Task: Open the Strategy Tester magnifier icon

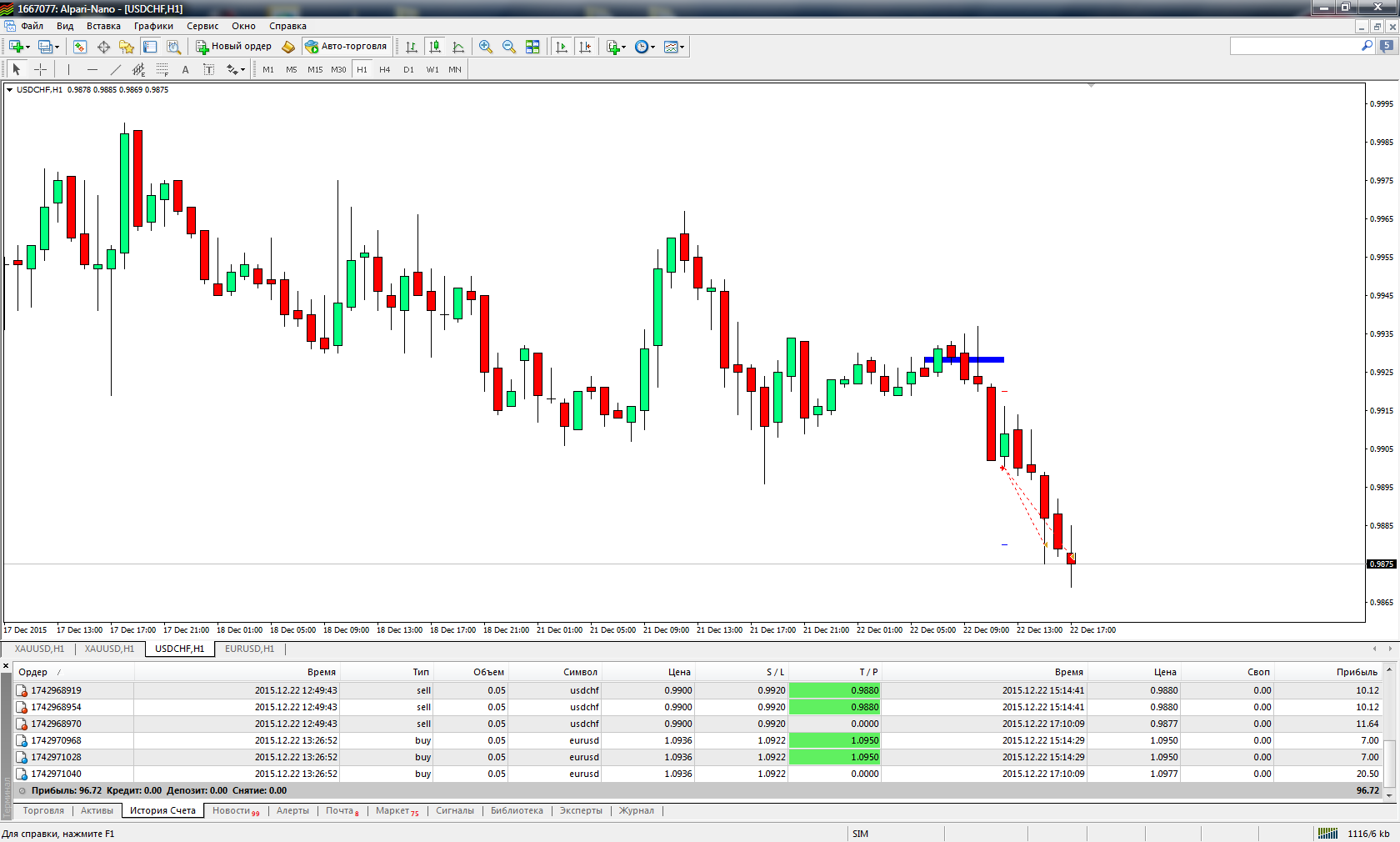Action: 173,47
